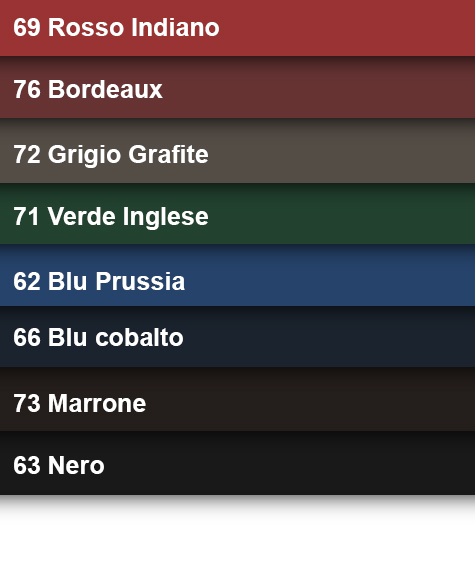This screenshot has height=572, width=475.
Task: Click the "Marrone" text label
Action: pos(97,403)
